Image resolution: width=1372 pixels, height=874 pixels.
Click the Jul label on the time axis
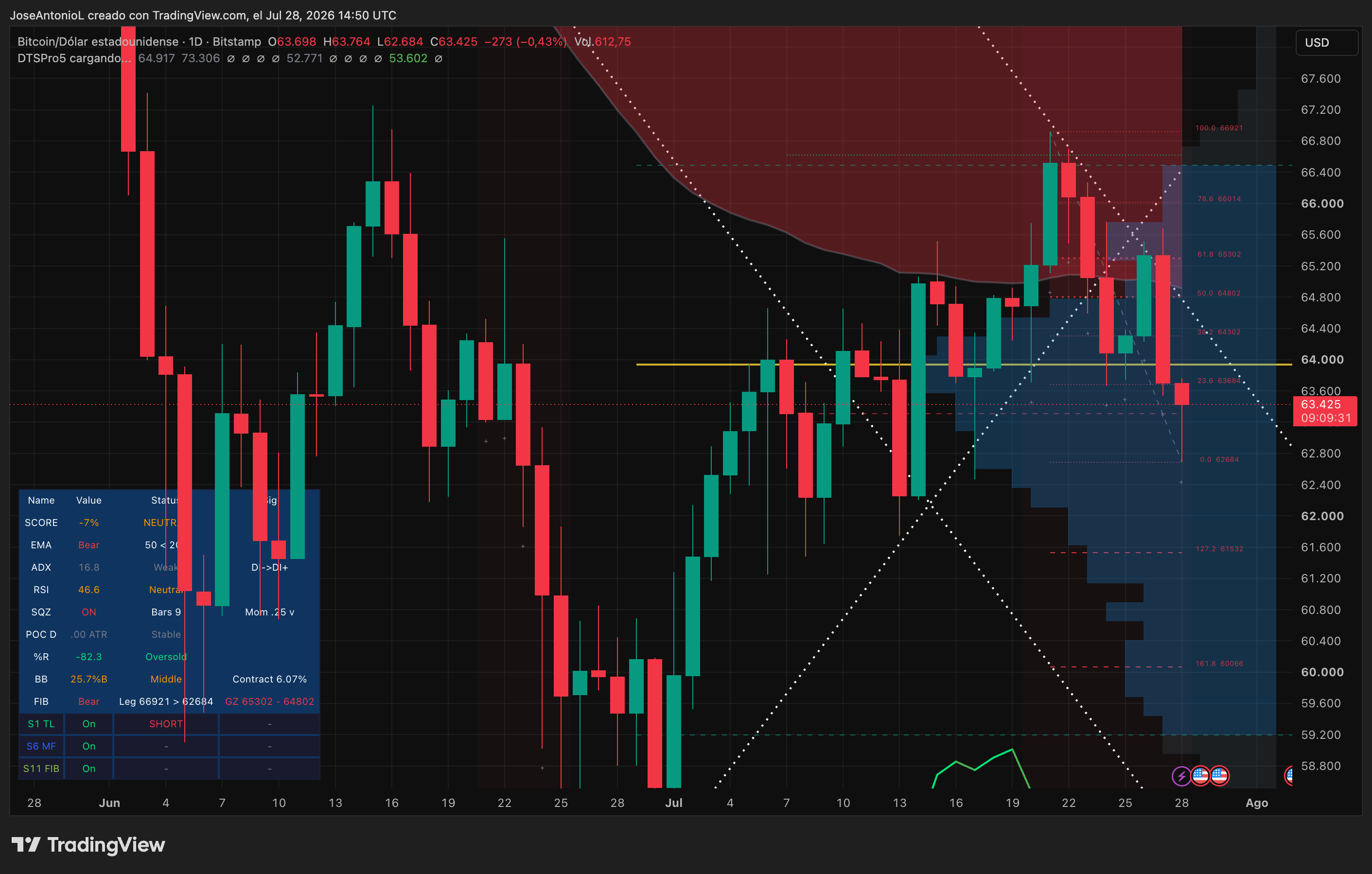coord(673,803)
